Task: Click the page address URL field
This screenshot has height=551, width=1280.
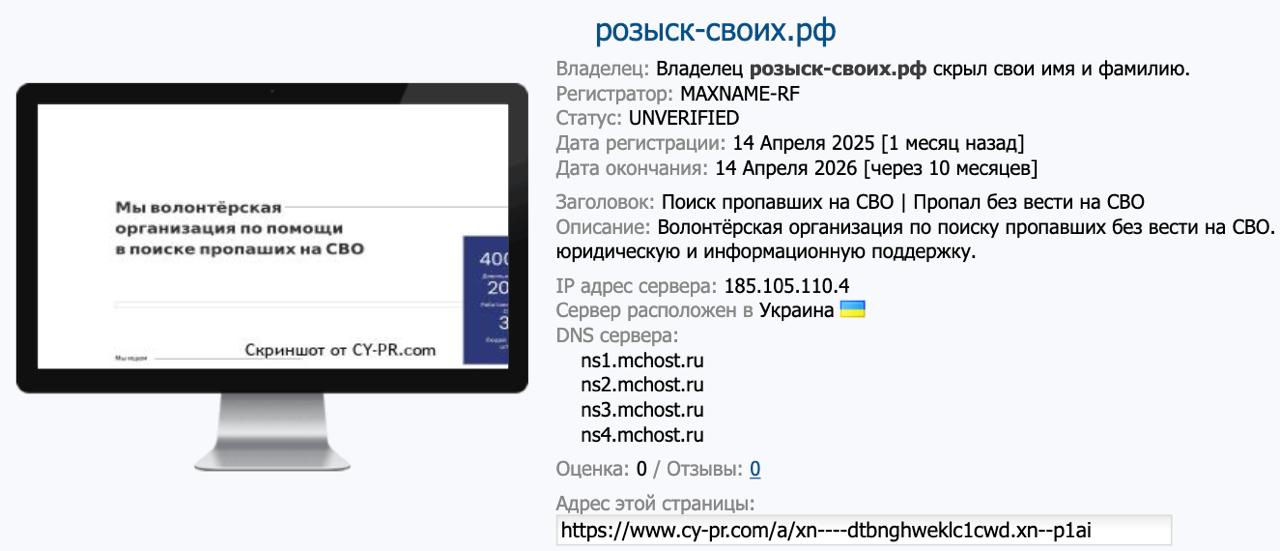Action: point(863,530)
